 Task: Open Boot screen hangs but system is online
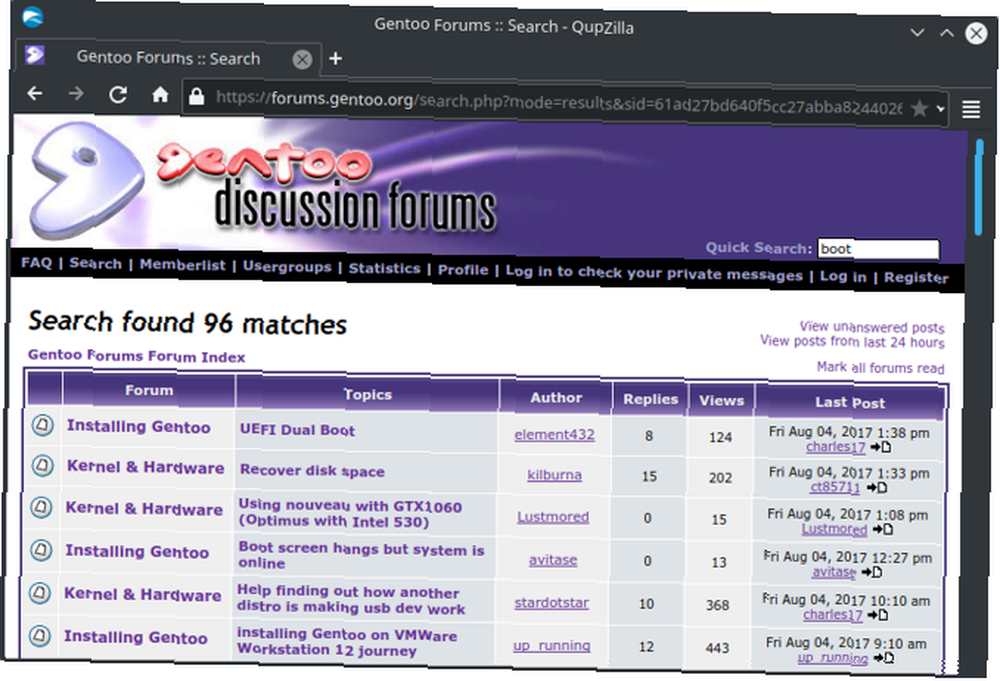(x=362, y=555)
